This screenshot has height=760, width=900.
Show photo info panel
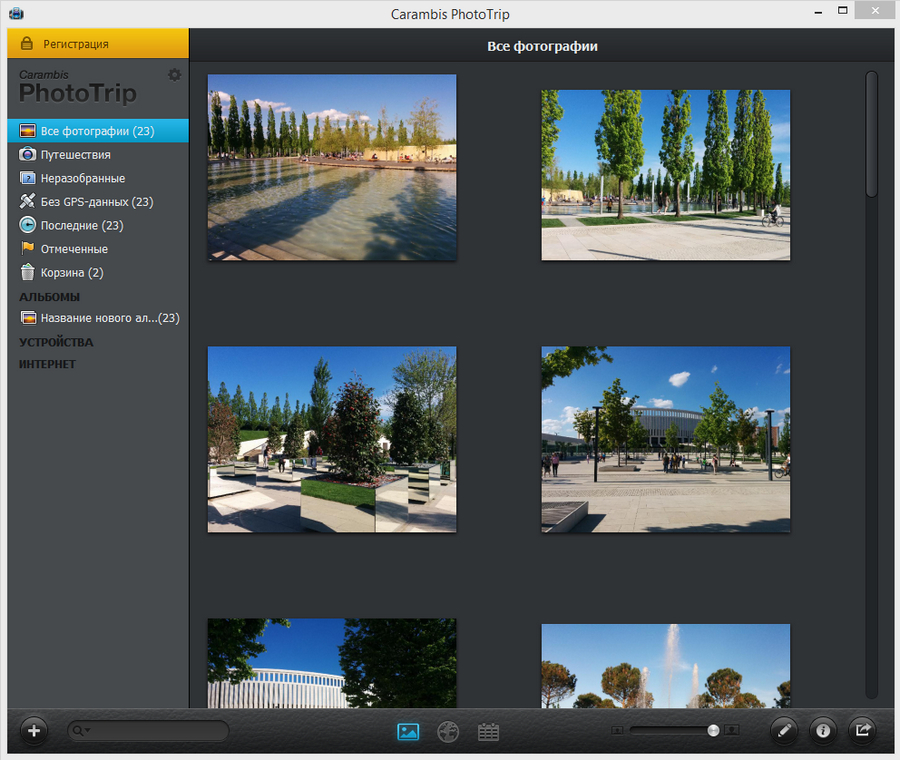[x=823, y=731]
